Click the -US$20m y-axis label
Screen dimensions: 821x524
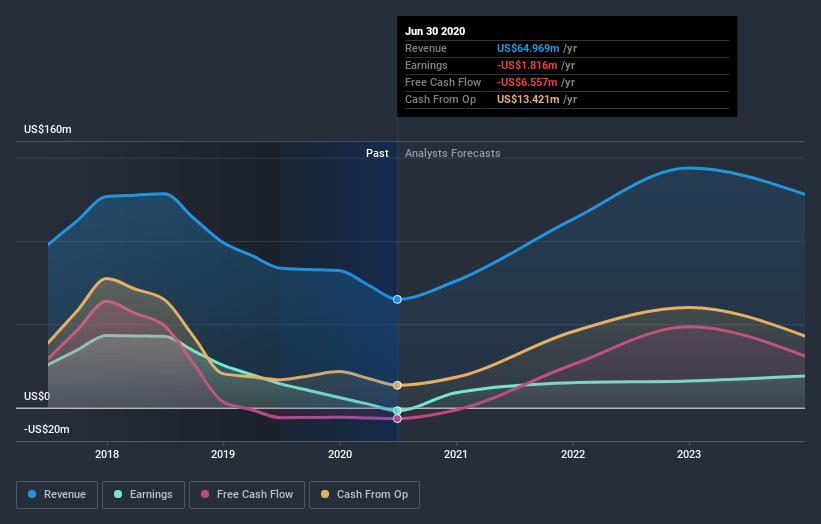pyautogui.click(x=47, y=429)
